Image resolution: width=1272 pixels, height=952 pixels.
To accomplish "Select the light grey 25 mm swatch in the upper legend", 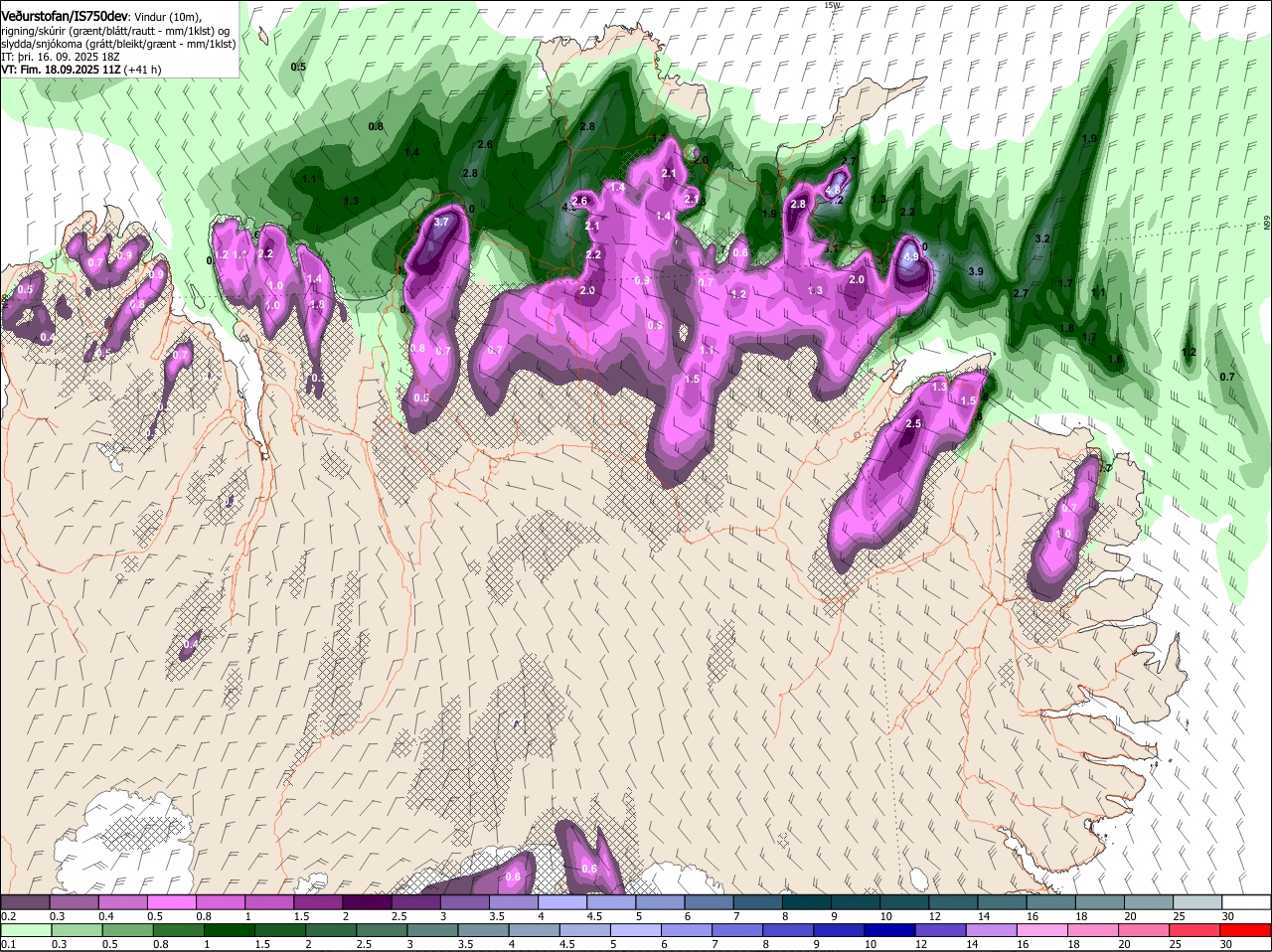I will click(x=1198, y=901).
